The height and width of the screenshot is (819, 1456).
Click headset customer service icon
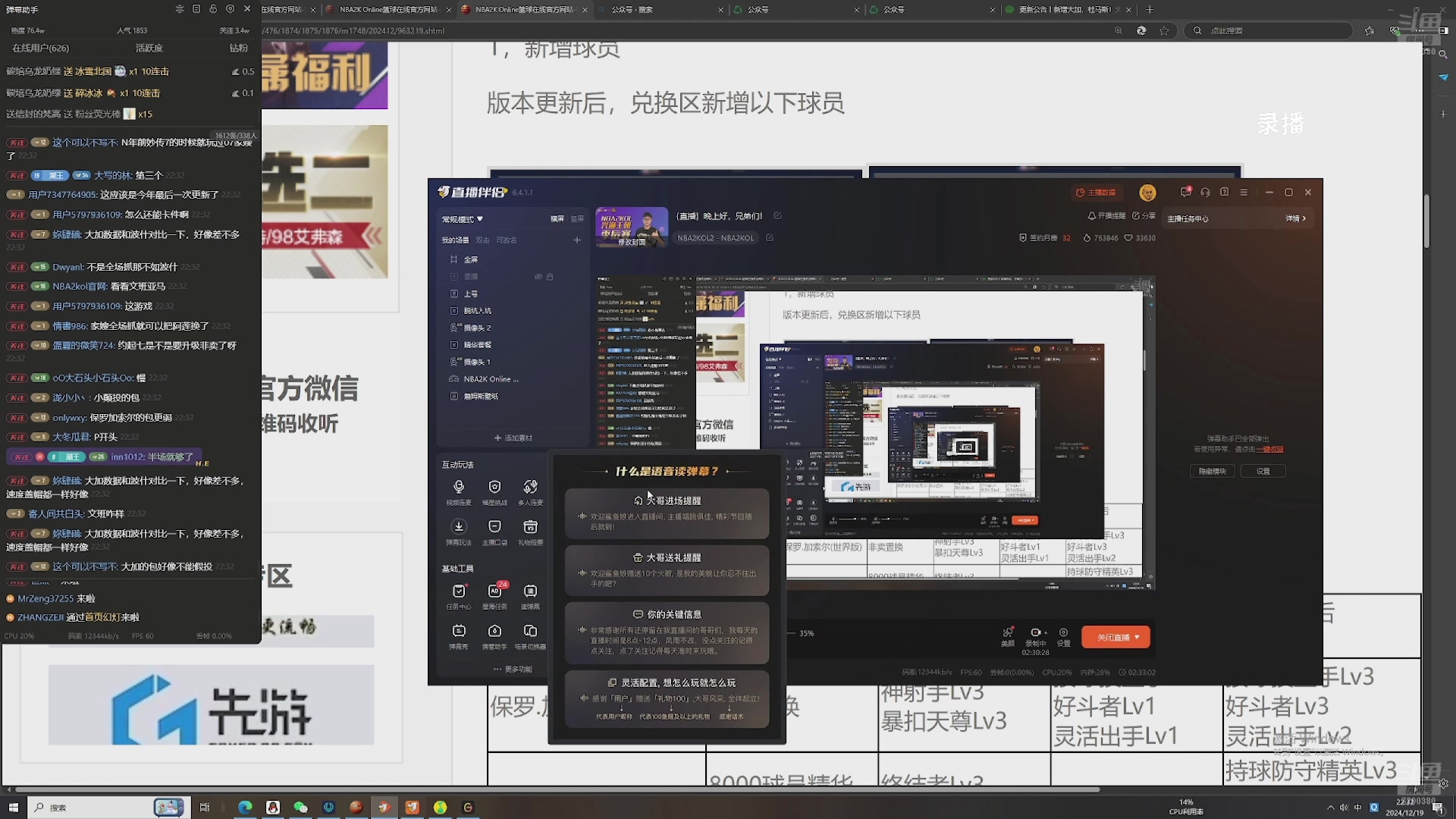pyautogui.click(x=1205, y=193)
